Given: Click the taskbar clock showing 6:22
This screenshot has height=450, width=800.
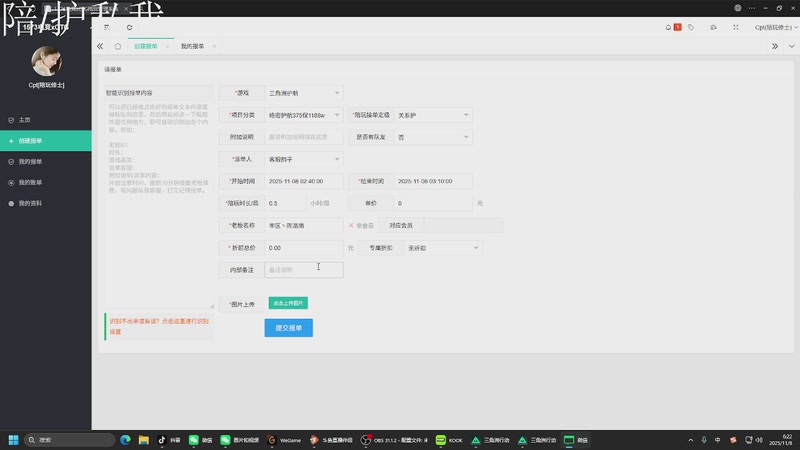Looking at the screenshot, I should (783, 440).
